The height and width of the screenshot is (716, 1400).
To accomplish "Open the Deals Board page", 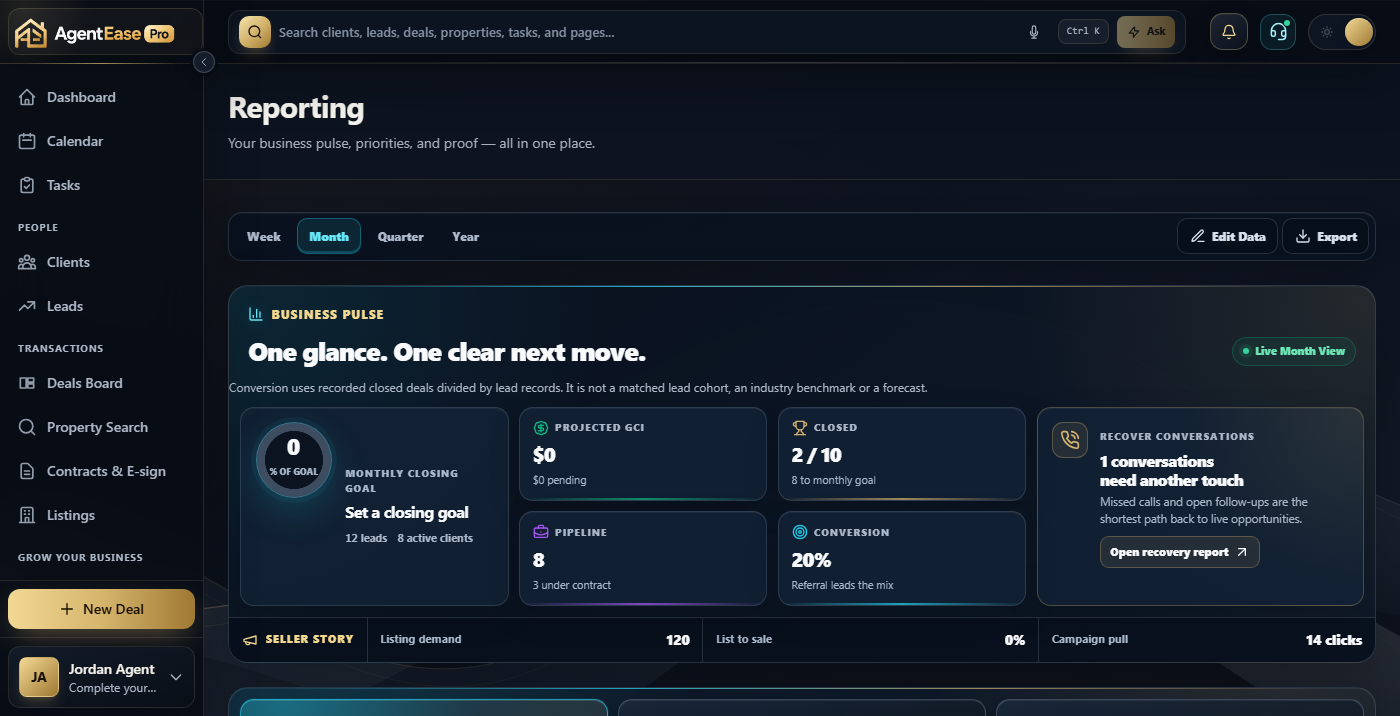I will (101, 383).
